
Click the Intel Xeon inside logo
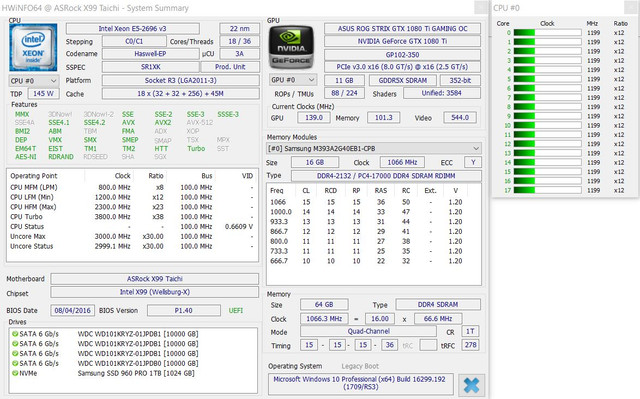tap(33, 47)
